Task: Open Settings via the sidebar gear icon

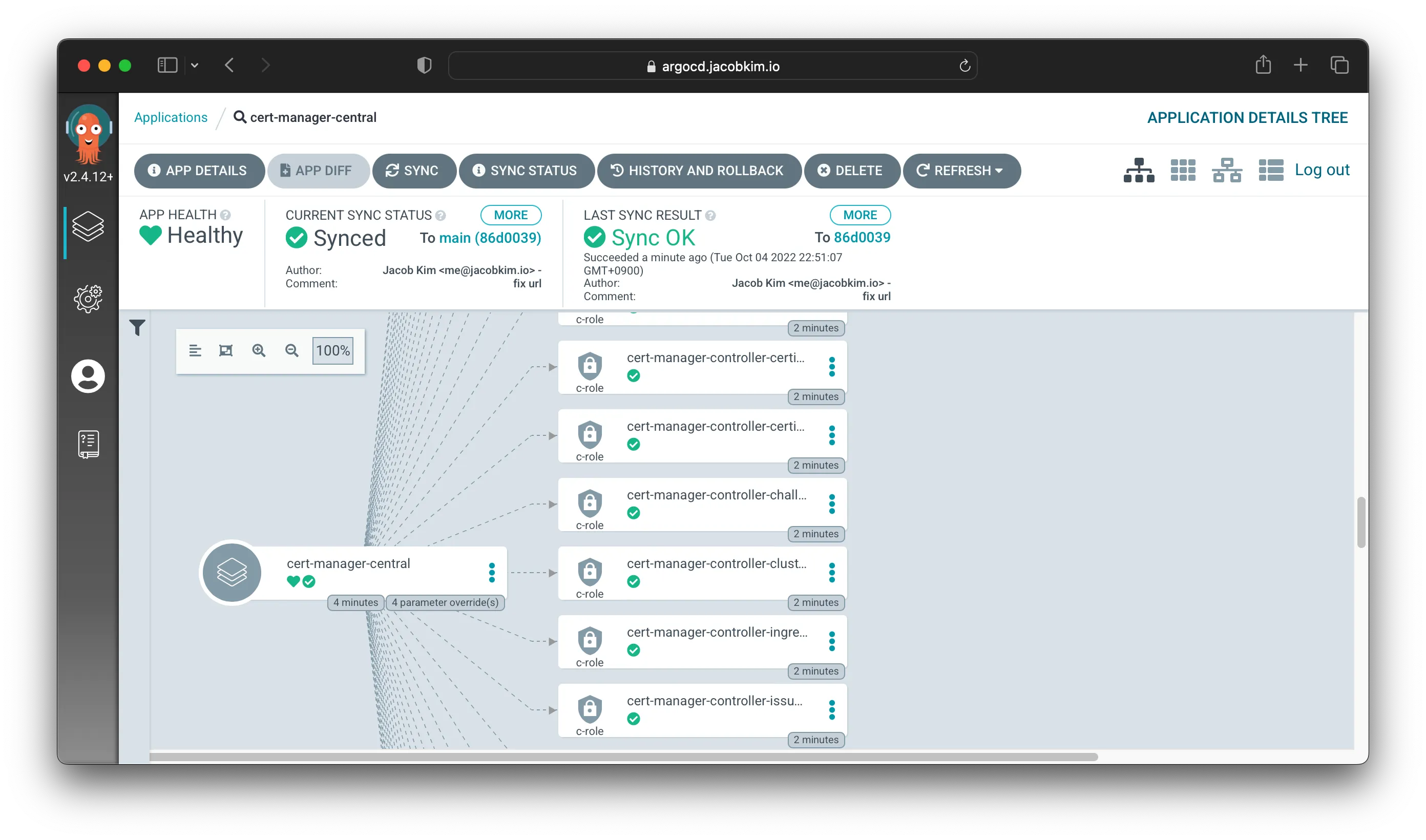Action: pos(88,299)
